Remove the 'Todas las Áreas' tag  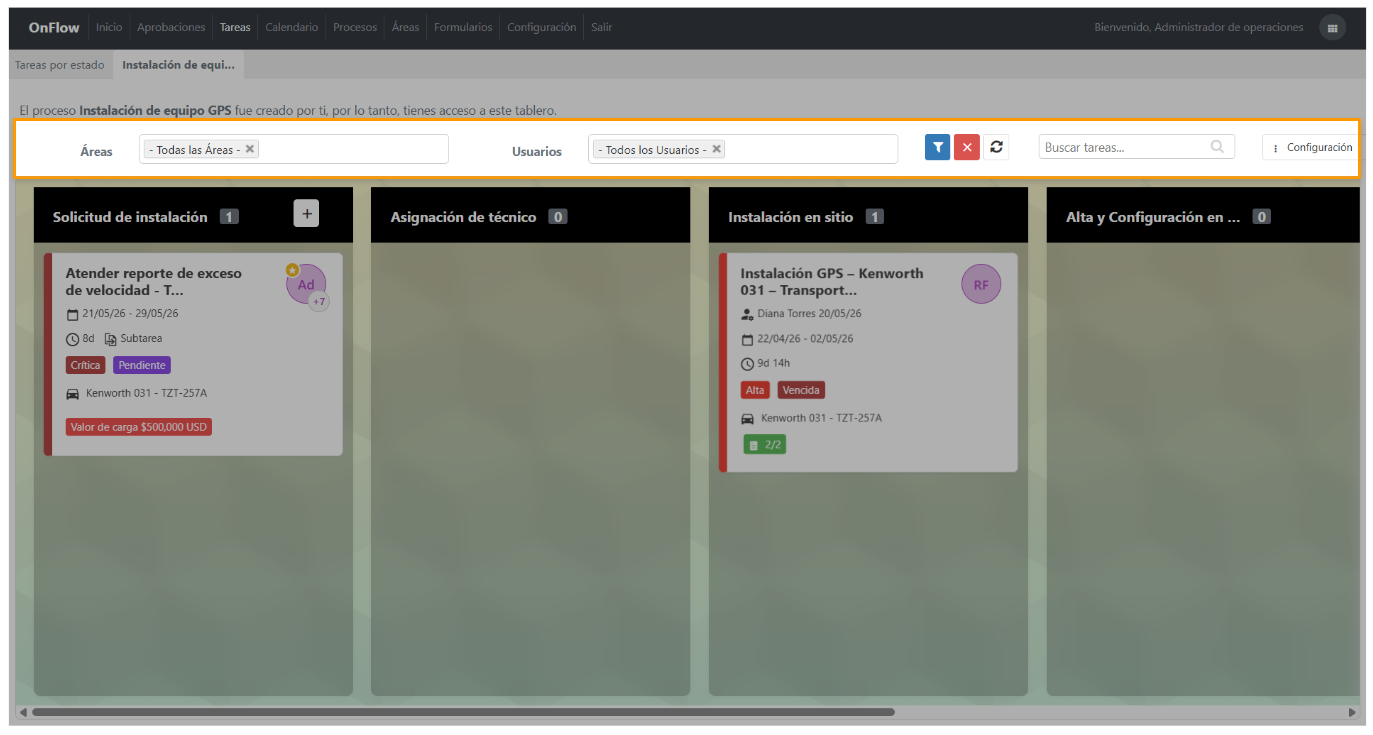coord(250,149)
